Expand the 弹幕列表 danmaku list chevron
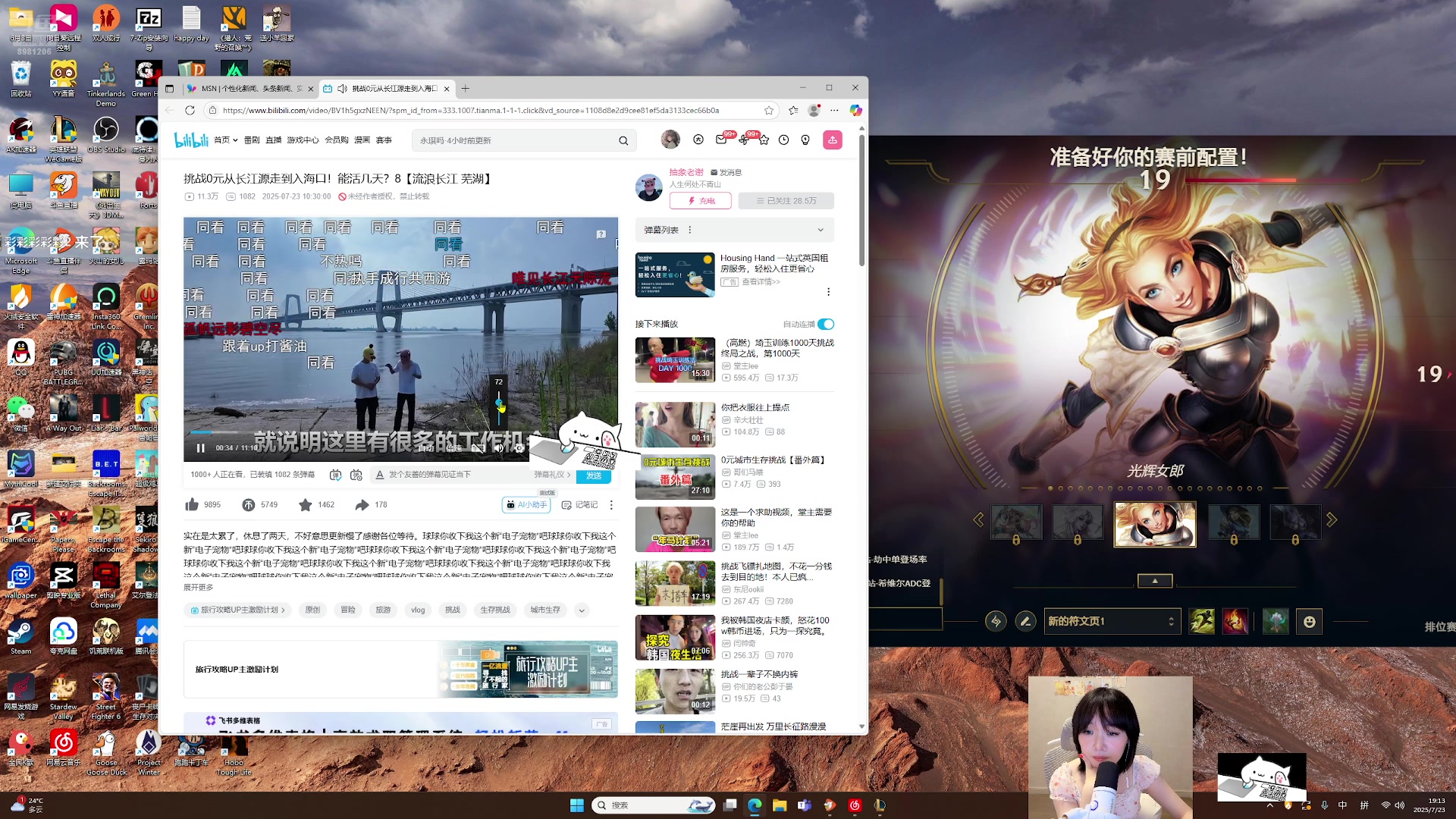Viewport: 1456px width, 819px height. point(820,230)
